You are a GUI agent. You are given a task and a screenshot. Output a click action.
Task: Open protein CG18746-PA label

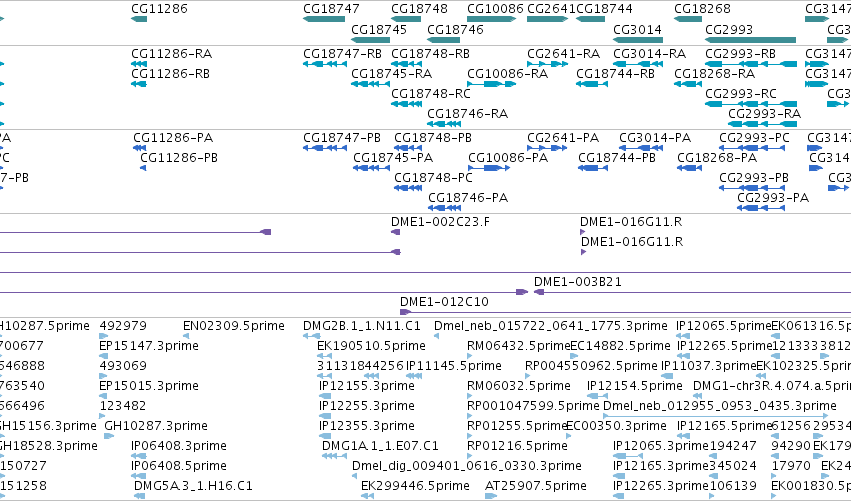[468, 198]
